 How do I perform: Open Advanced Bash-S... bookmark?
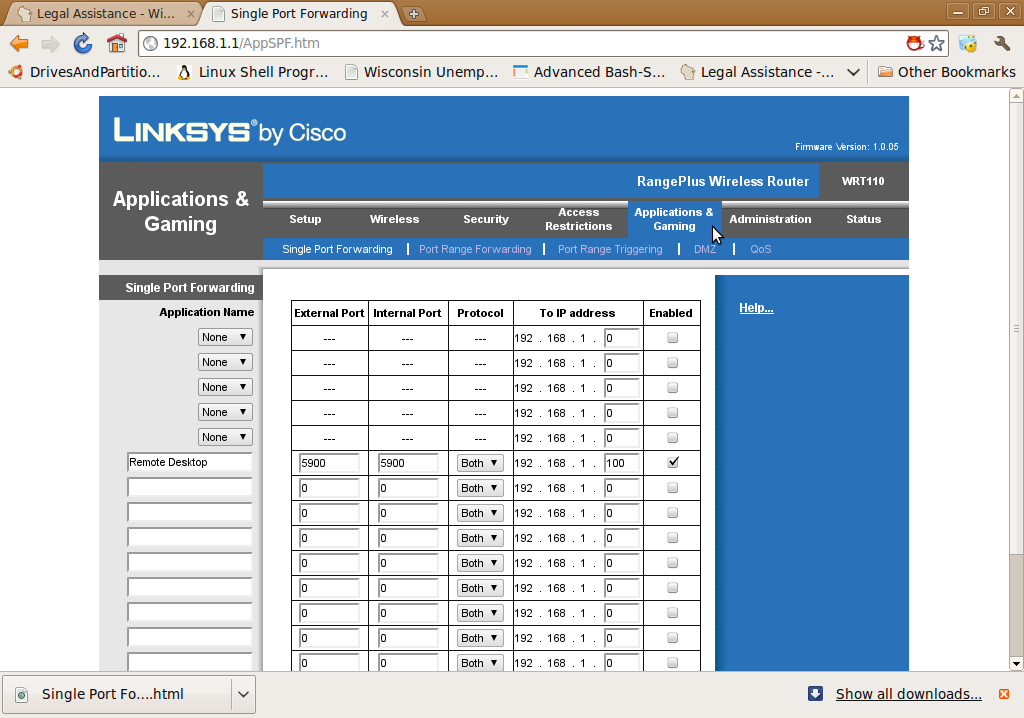(589, 72)
